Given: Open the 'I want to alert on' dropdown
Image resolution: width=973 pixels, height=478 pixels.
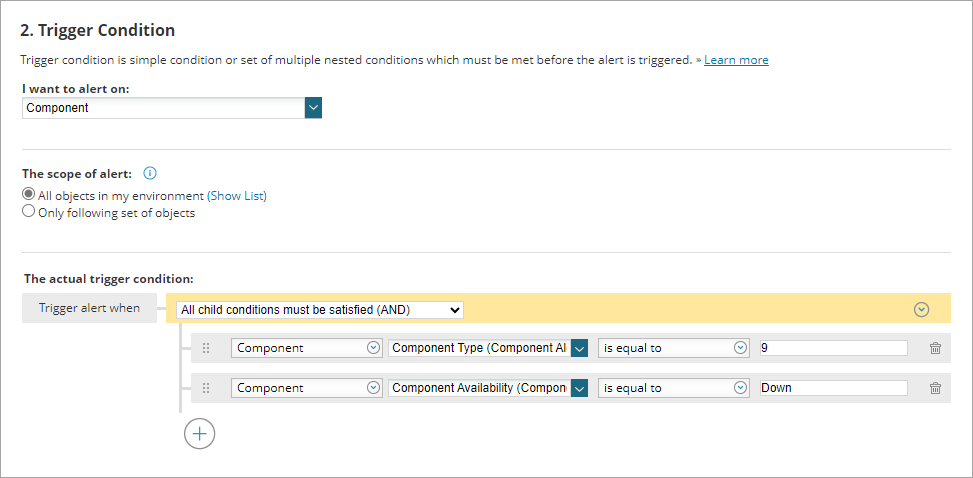Looking at the screenshot, I should [313, 108].
